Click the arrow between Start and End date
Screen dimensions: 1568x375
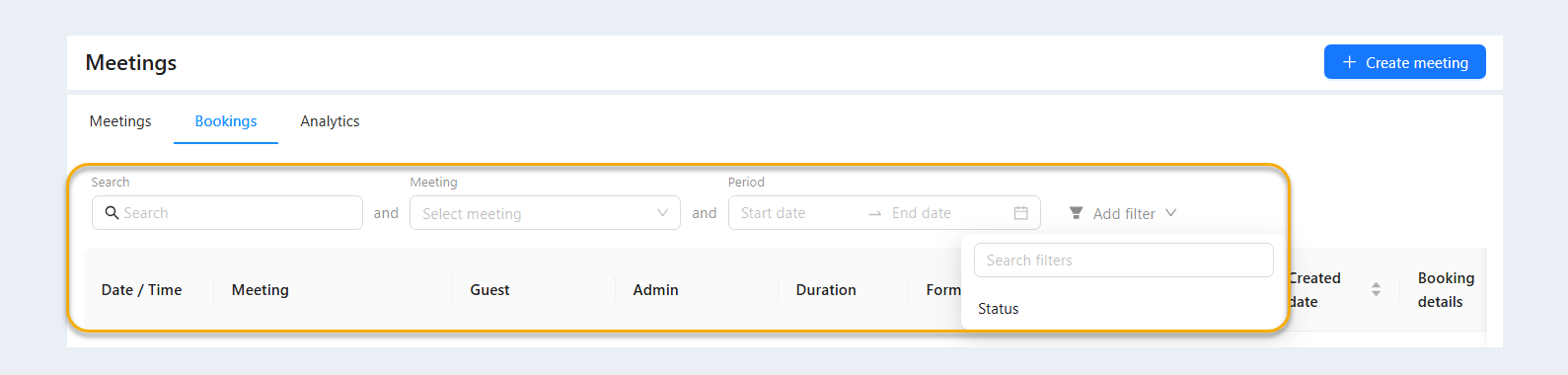click(874, 213)
